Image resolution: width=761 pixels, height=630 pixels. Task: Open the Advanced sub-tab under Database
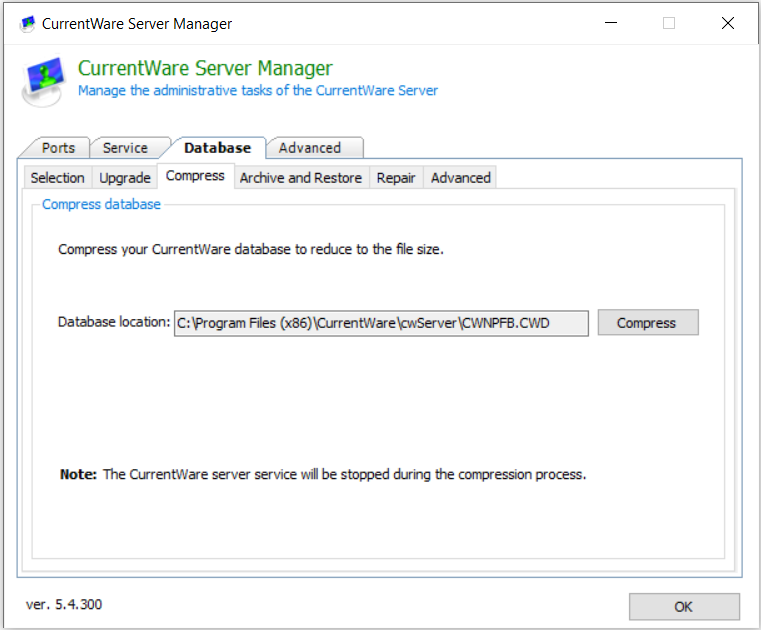click(461, 178)
